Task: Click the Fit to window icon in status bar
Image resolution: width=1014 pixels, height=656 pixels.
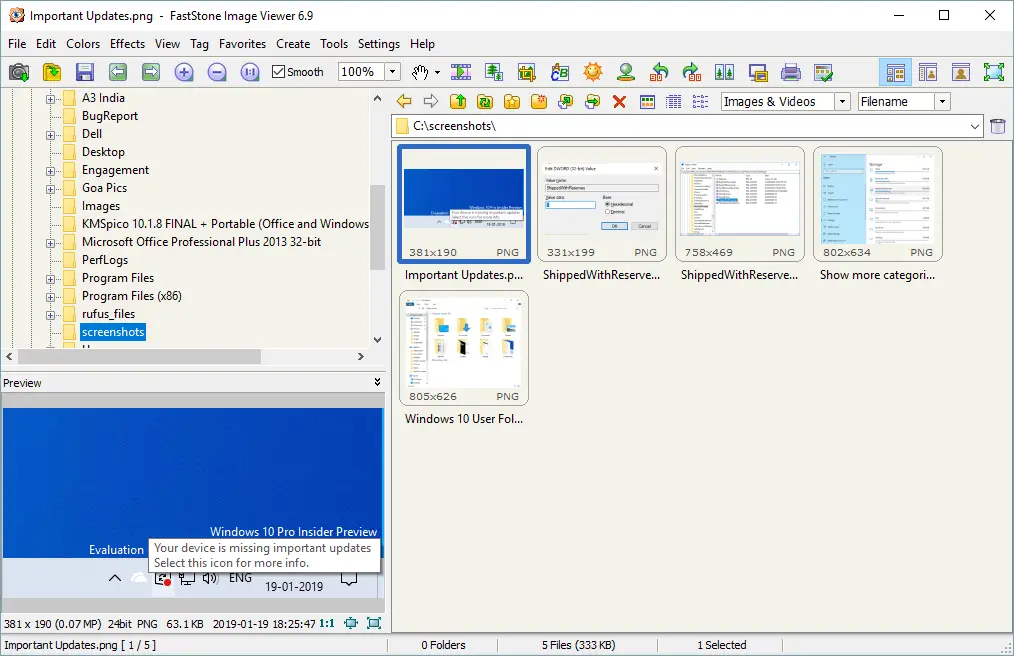Action: tap(351, 624)
